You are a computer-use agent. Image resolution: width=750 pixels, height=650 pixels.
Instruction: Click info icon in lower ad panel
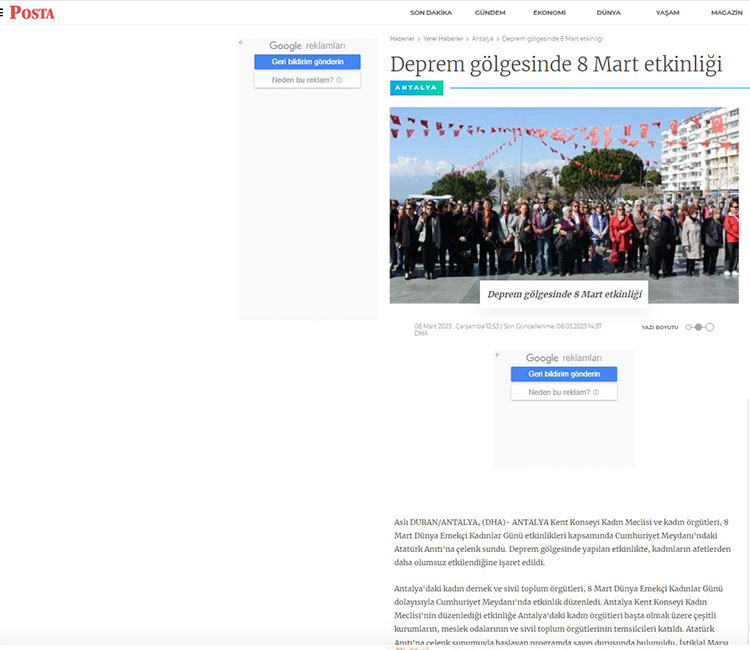(596, 392)
